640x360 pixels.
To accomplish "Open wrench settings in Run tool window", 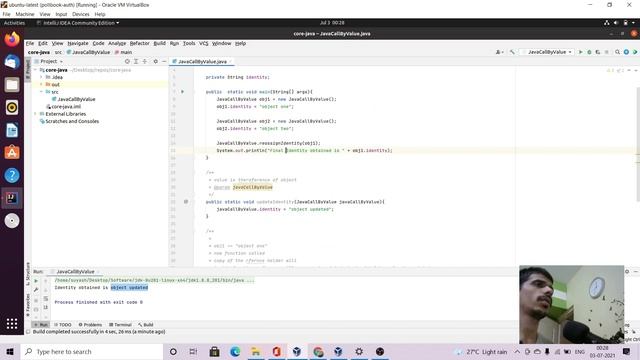I will 36,290.
